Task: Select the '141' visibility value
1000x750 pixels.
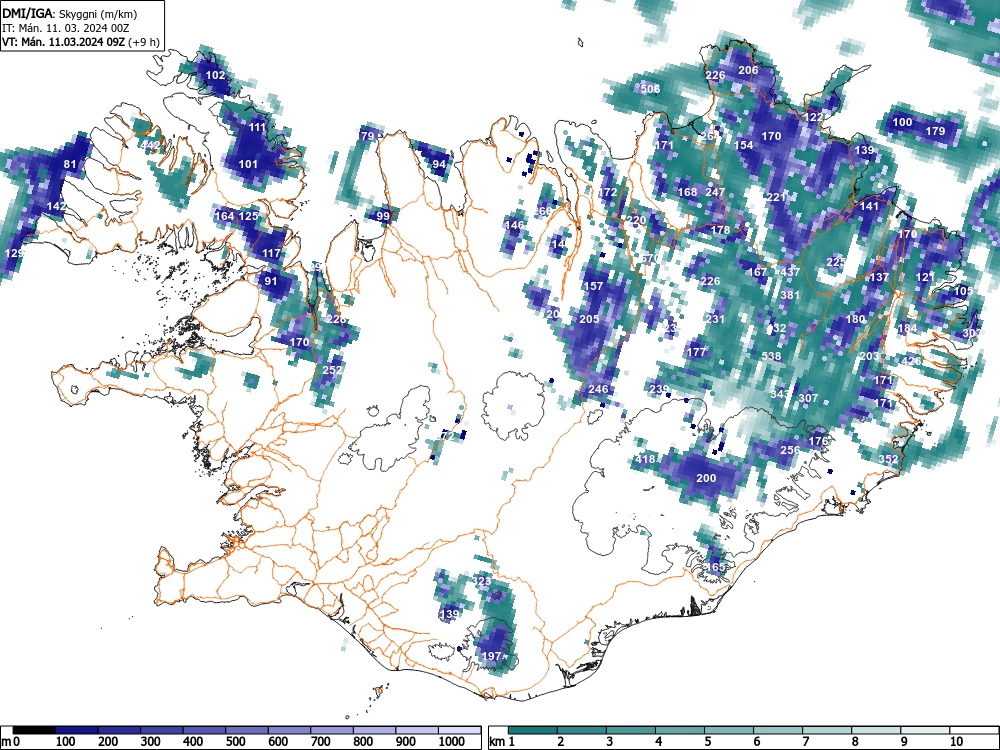Action: click(x=870, y=206)
